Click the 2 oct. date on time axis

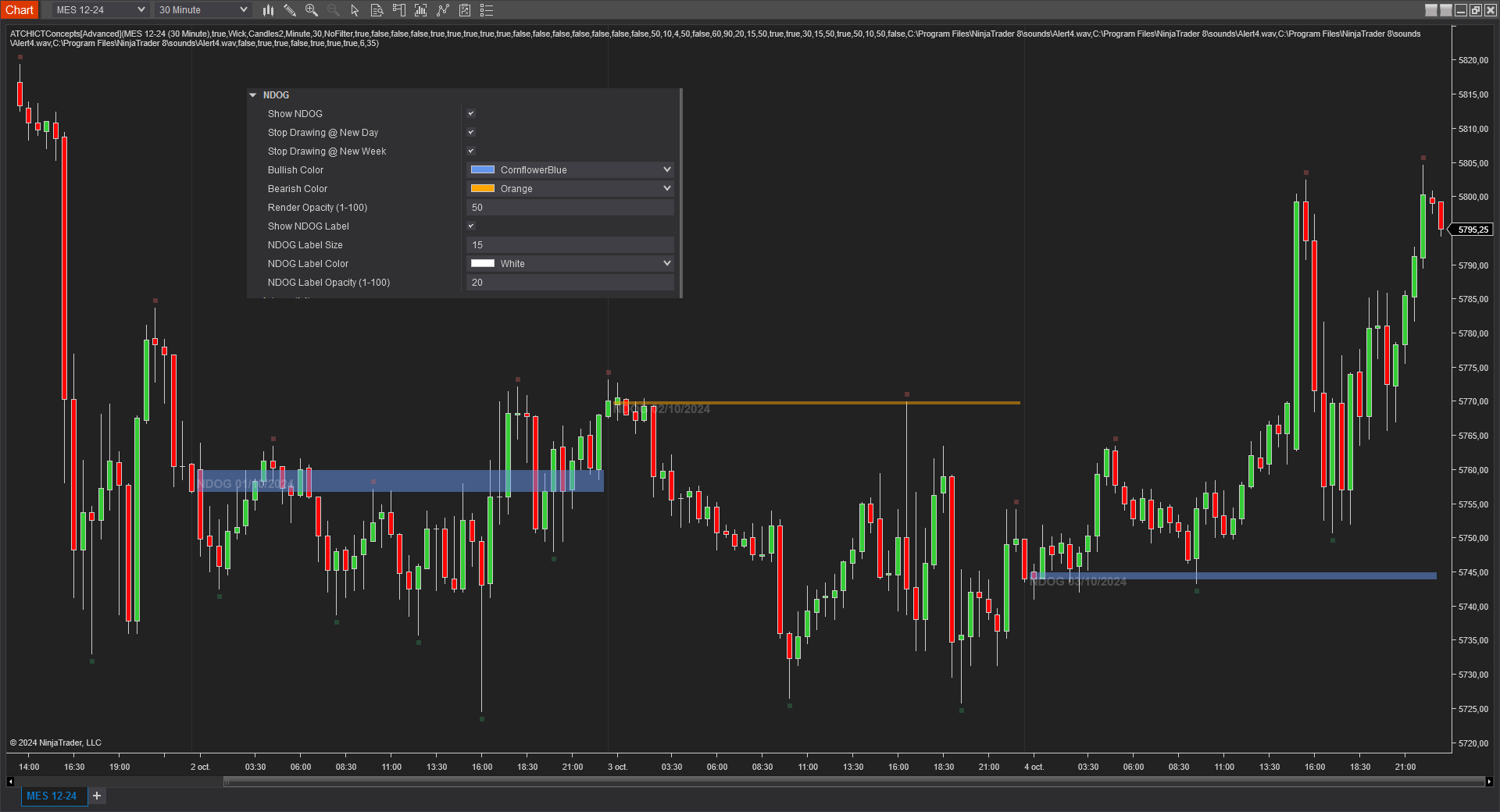point(200,767)
